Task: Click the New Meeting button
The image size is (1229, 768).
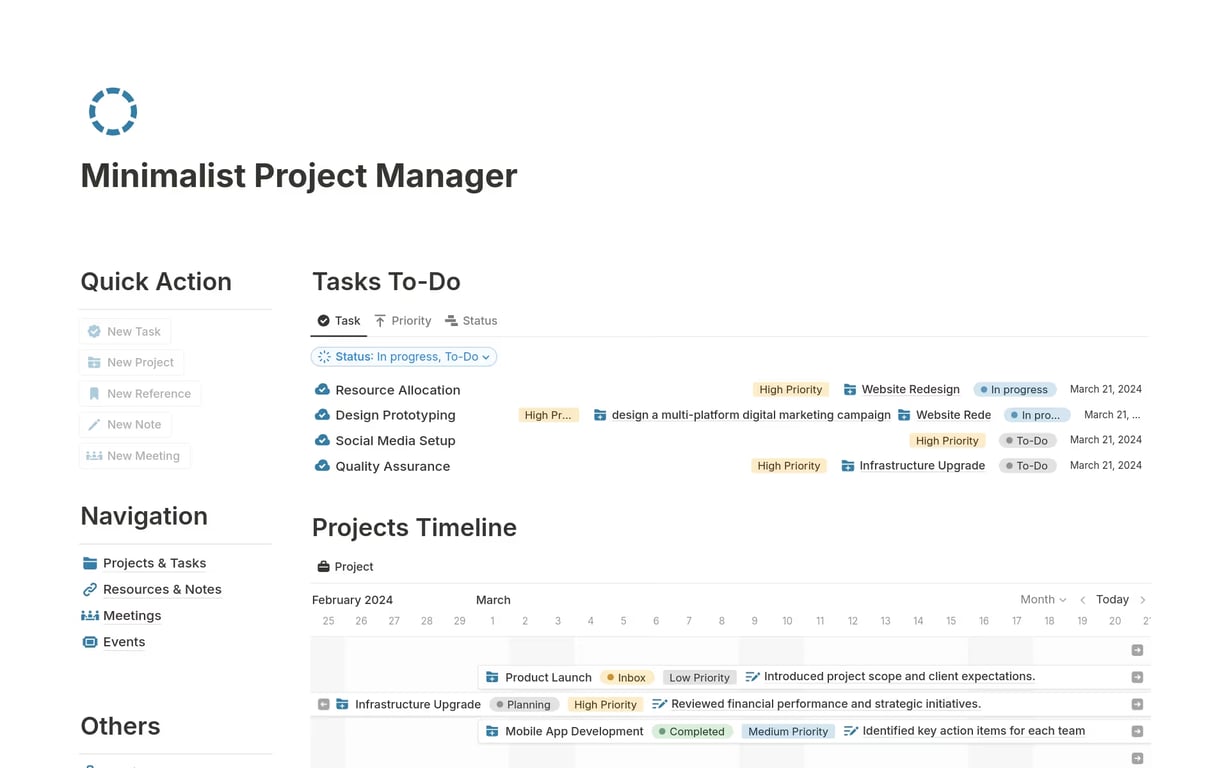Action: (134, 456)
